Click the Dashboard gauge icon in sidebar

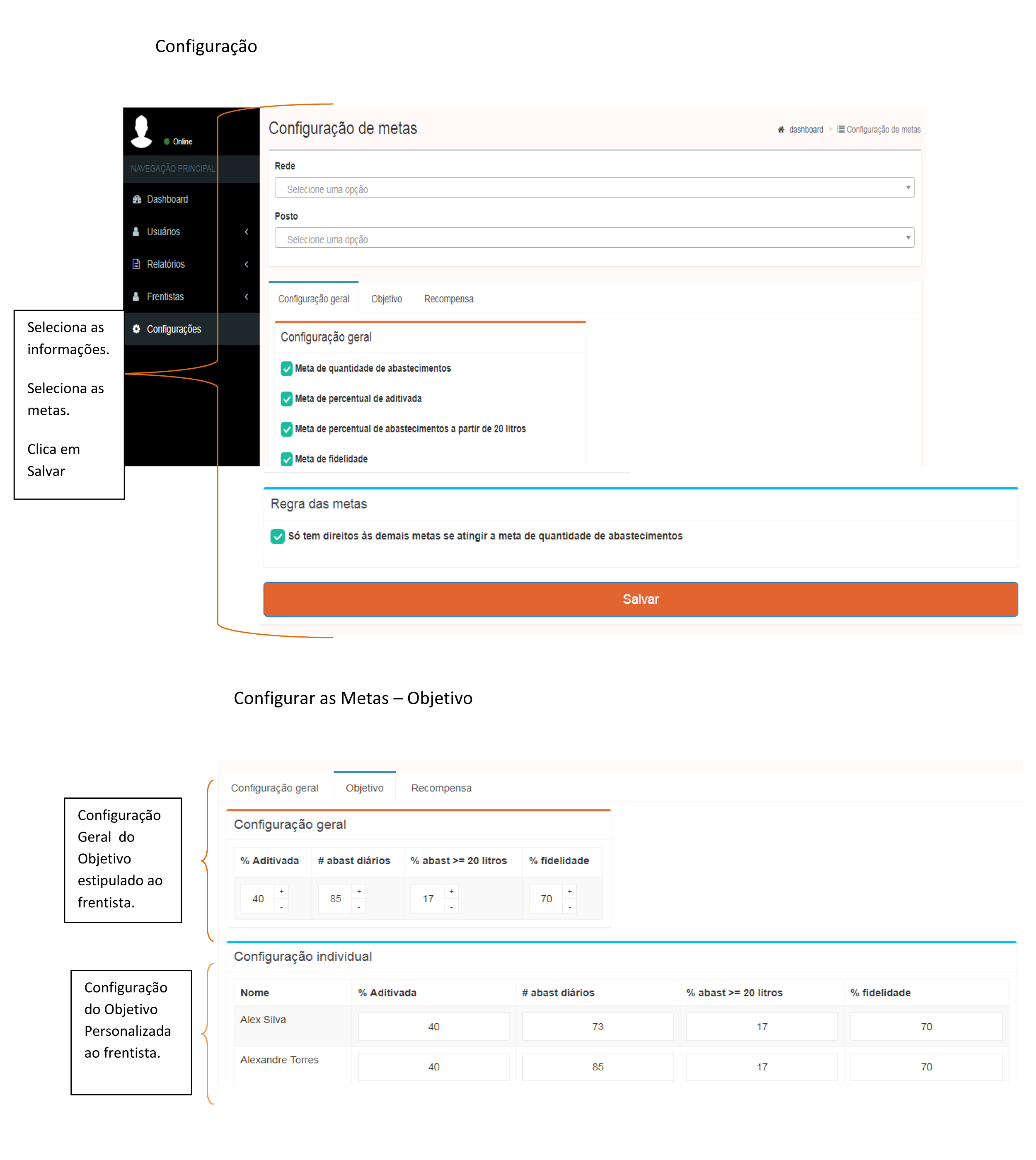click(137, 199)
